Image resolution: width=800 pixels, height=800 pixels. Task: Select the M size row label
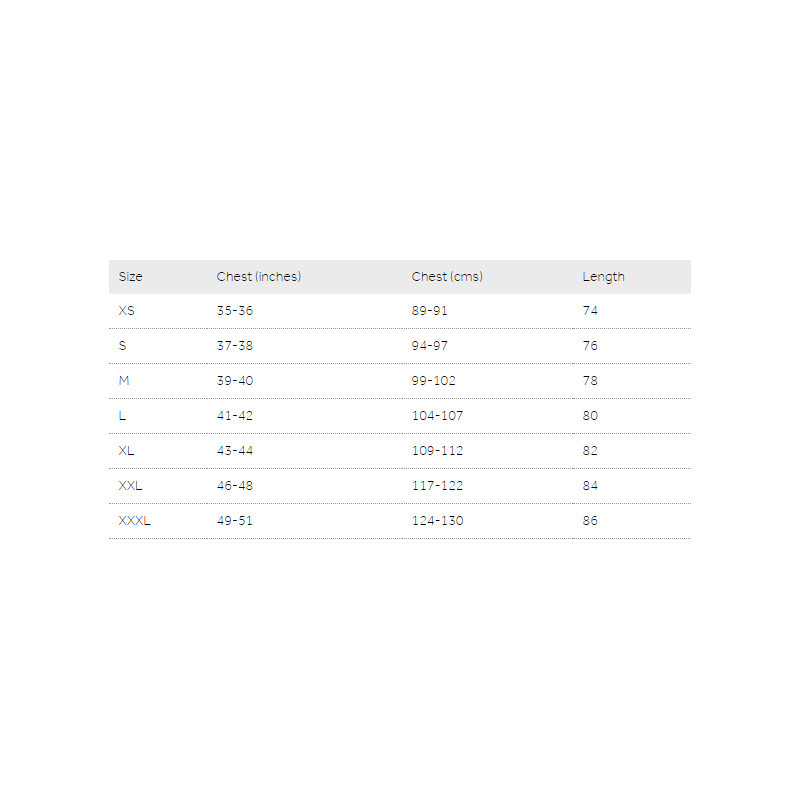click(124, 381)
